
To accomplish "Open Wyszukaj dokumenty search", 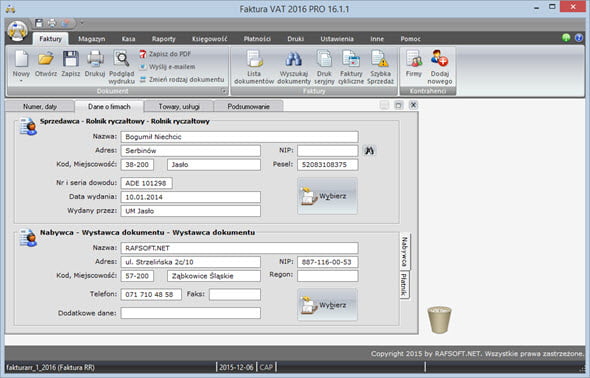I will pos(294,67).
